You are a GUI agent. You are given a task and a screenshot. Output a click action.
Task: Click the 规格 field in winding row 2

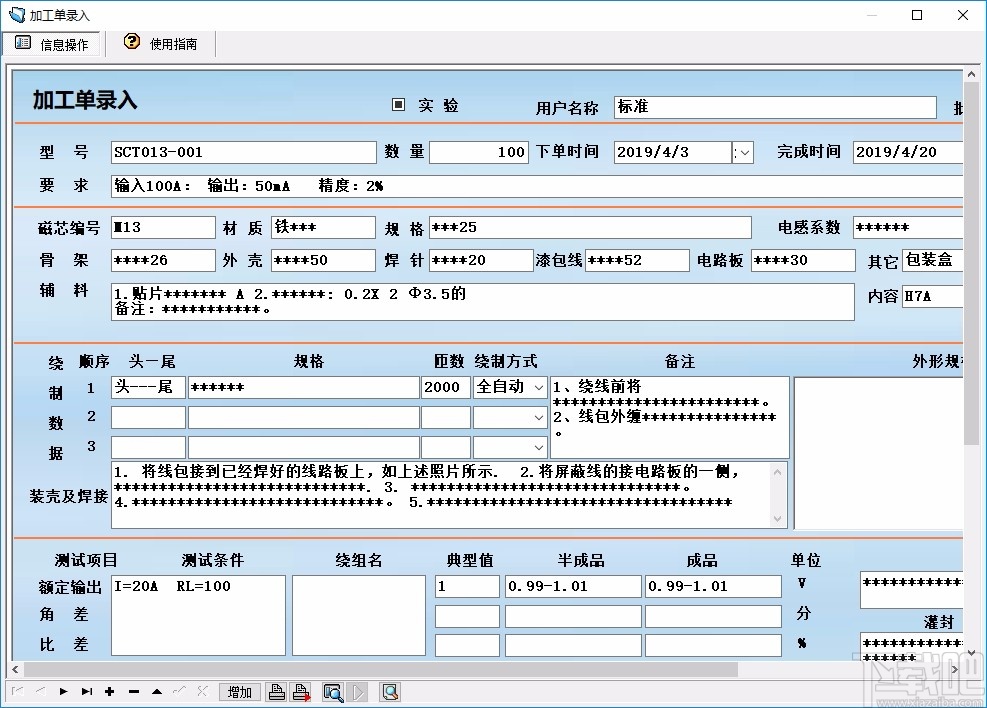[303, 417]
